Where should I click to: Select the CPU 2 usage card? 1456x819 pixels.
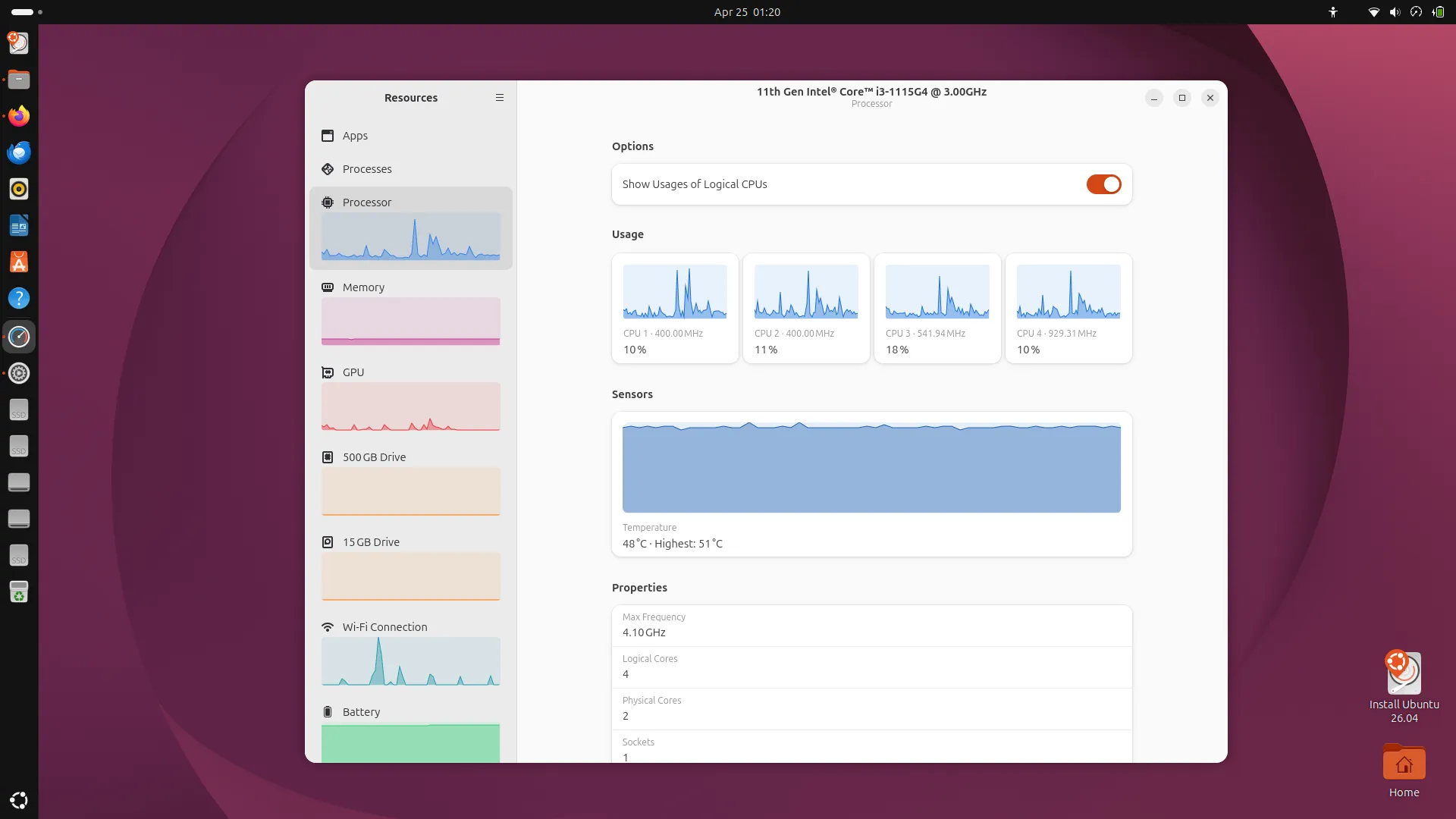pos(805,309)
